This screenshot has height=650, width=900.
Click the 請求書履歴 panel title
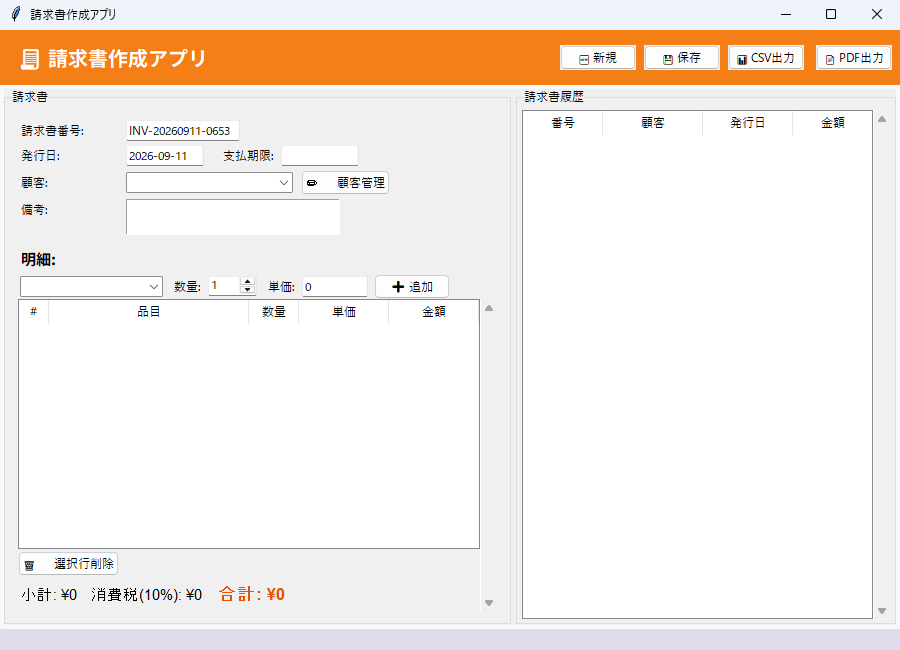(554, 97)
